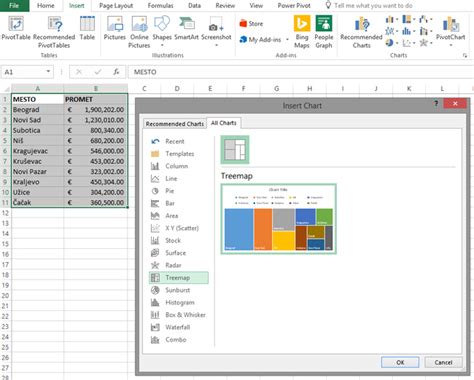474x380 pixels.
Task: Select Recent in chart type list
Action: (179, 141)
